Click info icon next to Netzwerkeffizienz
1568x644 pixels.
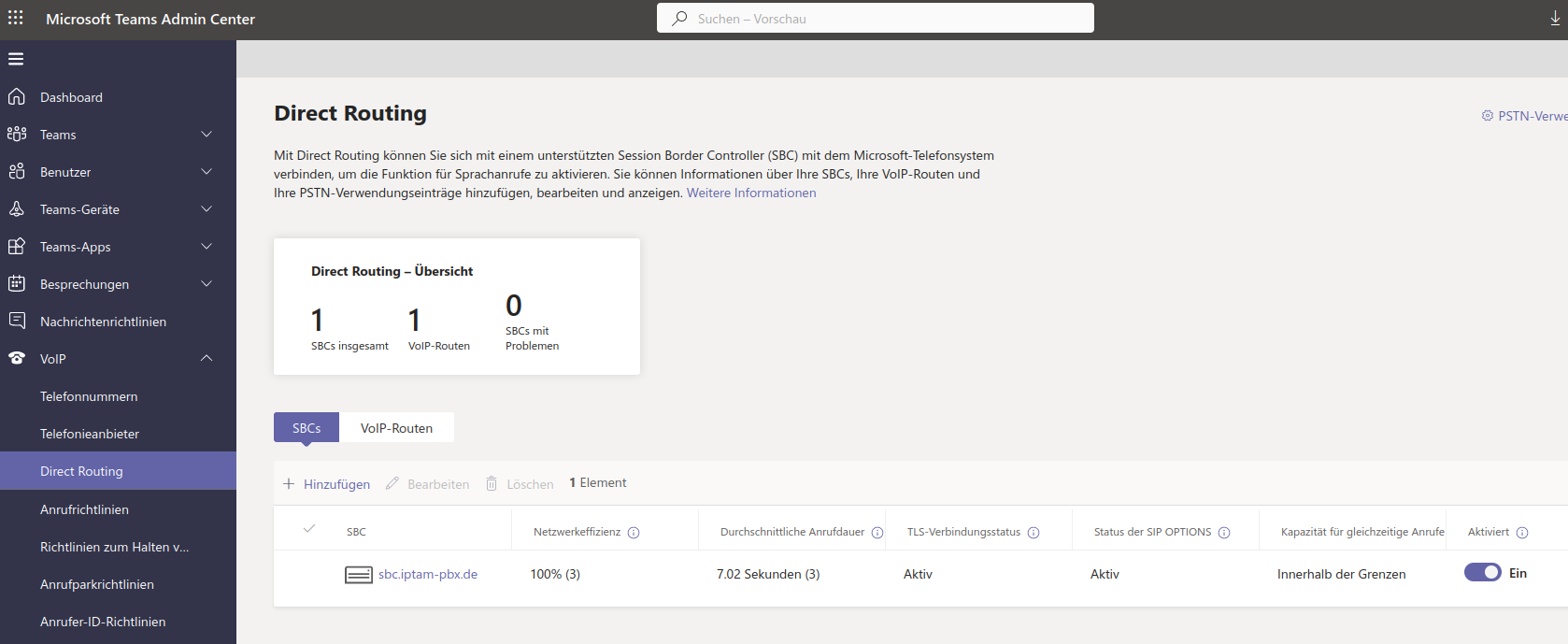point(634,533)
